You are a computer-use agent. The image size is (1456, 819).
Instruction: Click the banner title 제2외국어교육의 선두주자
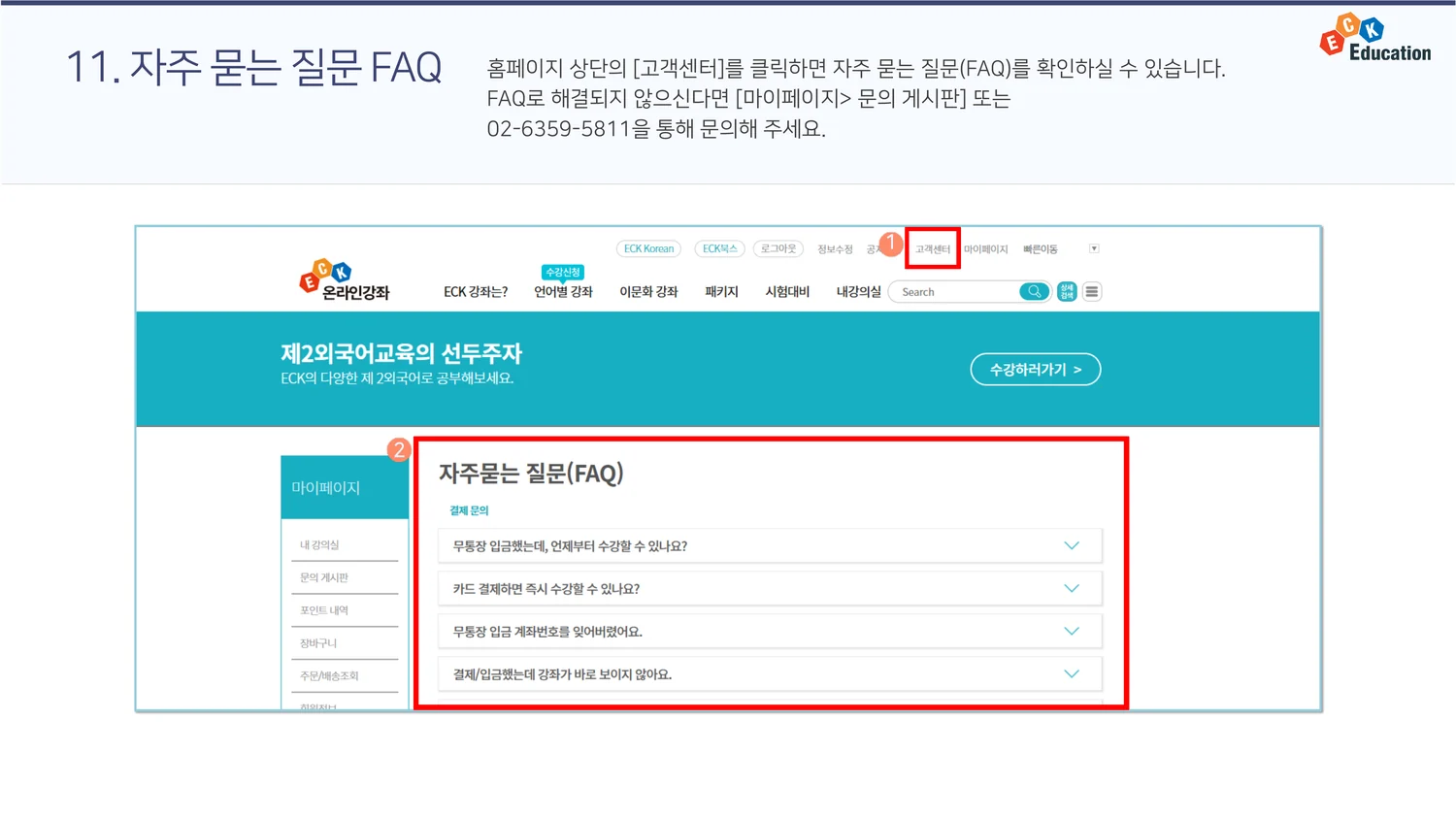tap(401, 353)
